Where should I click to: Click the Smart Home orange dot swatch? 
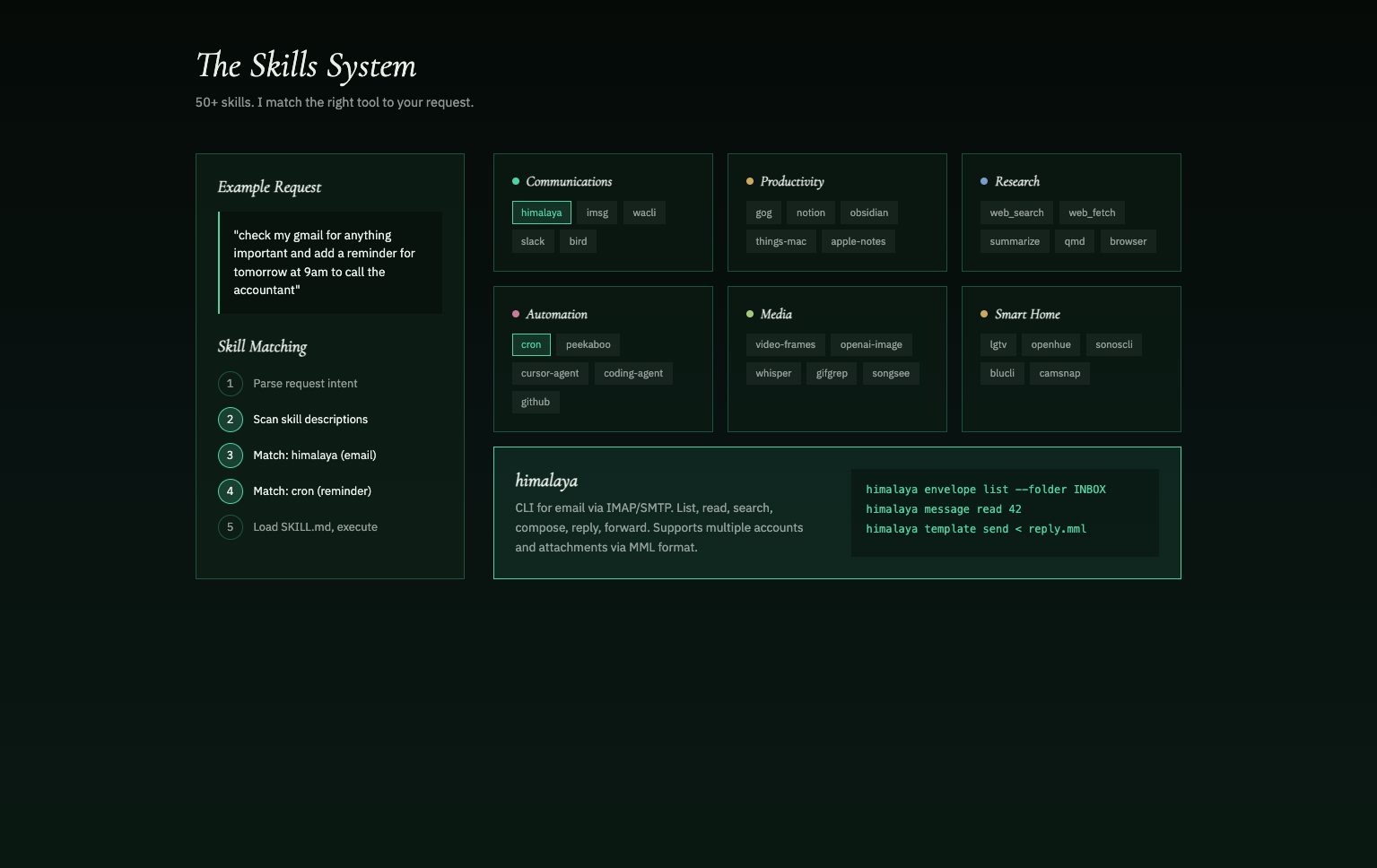pyautogui.click(x=984, y=314)
